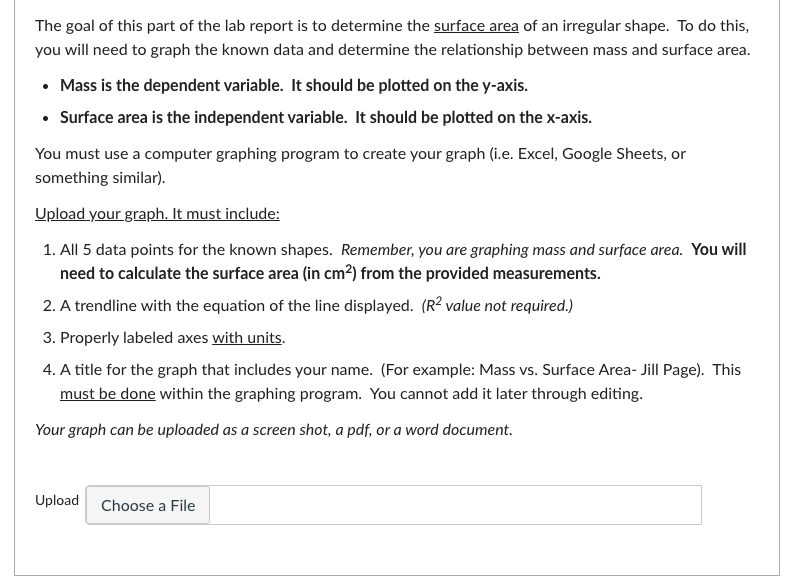The image size is (806, 584).
Task: Click the italic note about screenshot or pdf upload
Action: tap(273, 429)
